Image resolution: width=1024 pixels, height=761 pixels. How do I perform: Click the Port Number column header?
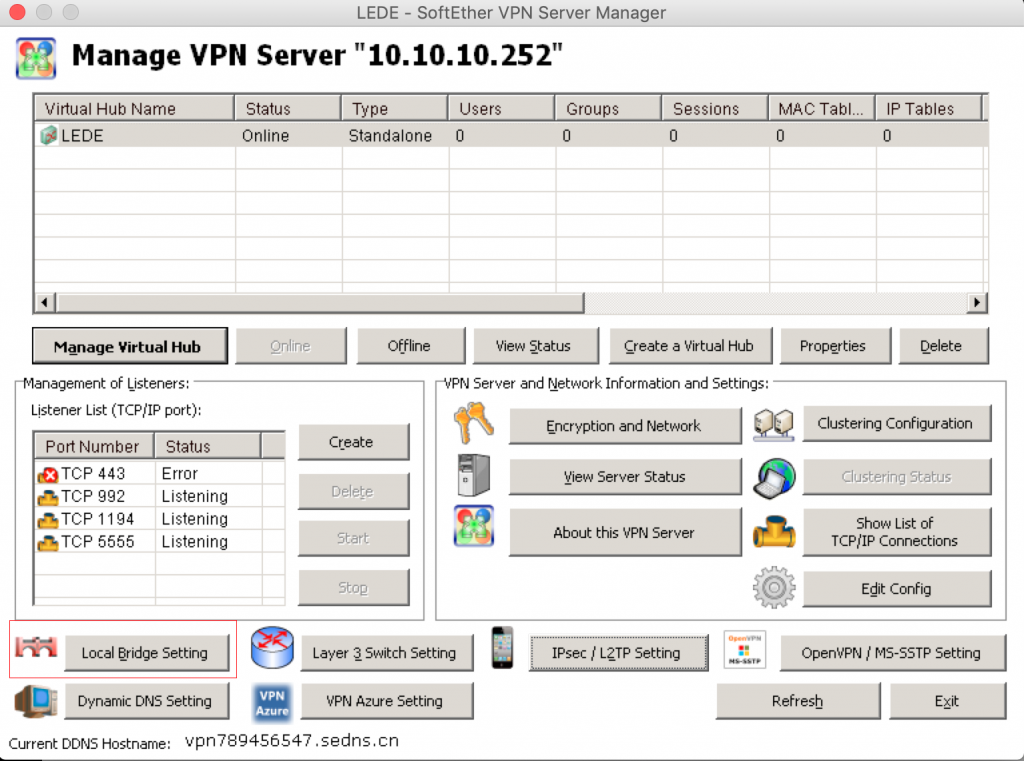click(95, 446)
